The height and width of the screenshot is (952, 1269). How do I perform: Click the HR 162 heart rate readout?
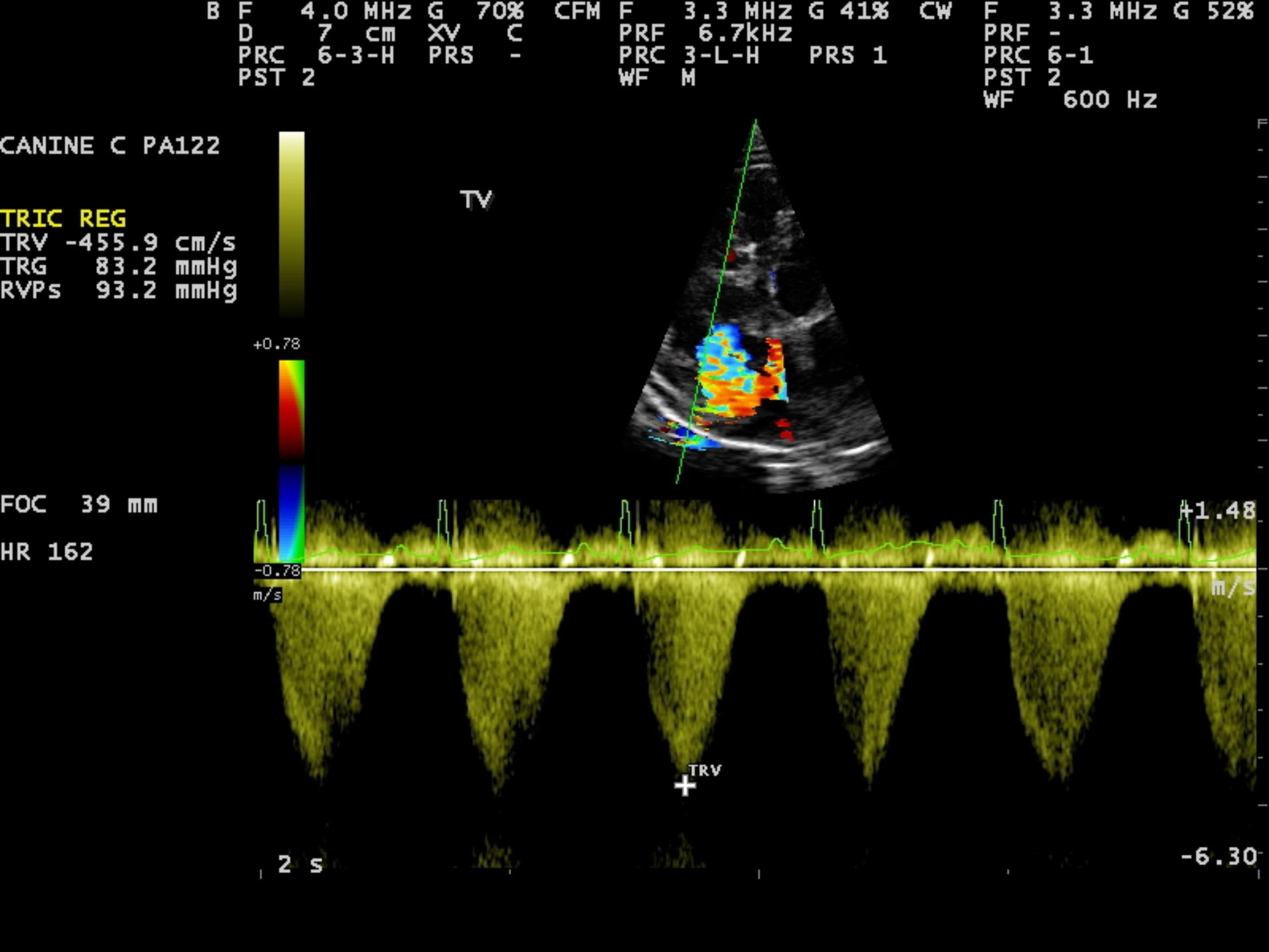click(47, 552)
